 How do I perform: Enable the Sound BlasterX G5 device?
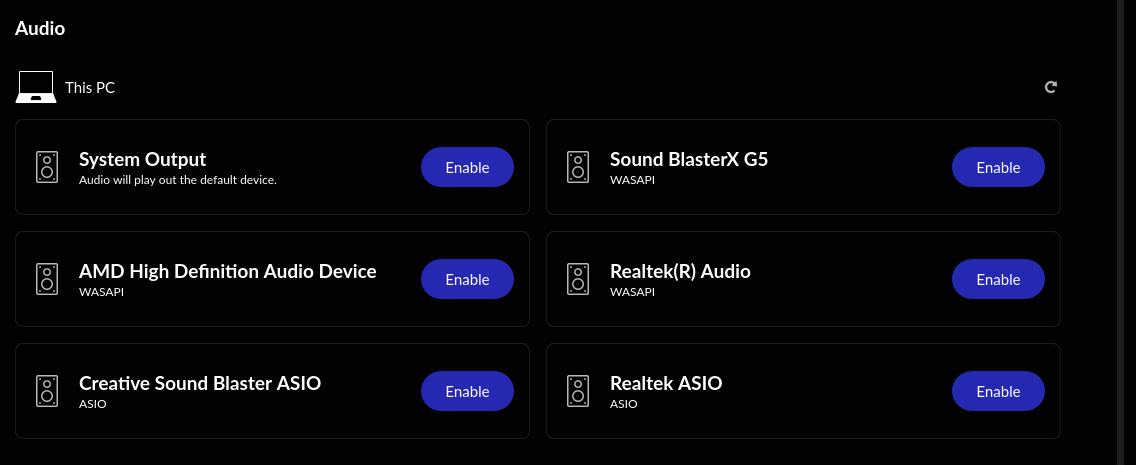[x=998, y=167]
